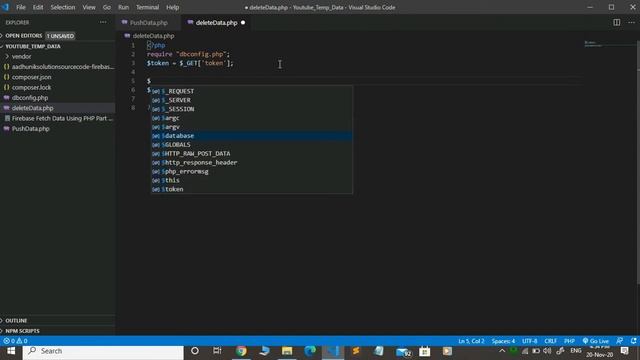Image resolution: width=640 pixels, height=360 pixels.
Task: Open Microsoft Edge from the taskbar
Action: coord(310,351)
